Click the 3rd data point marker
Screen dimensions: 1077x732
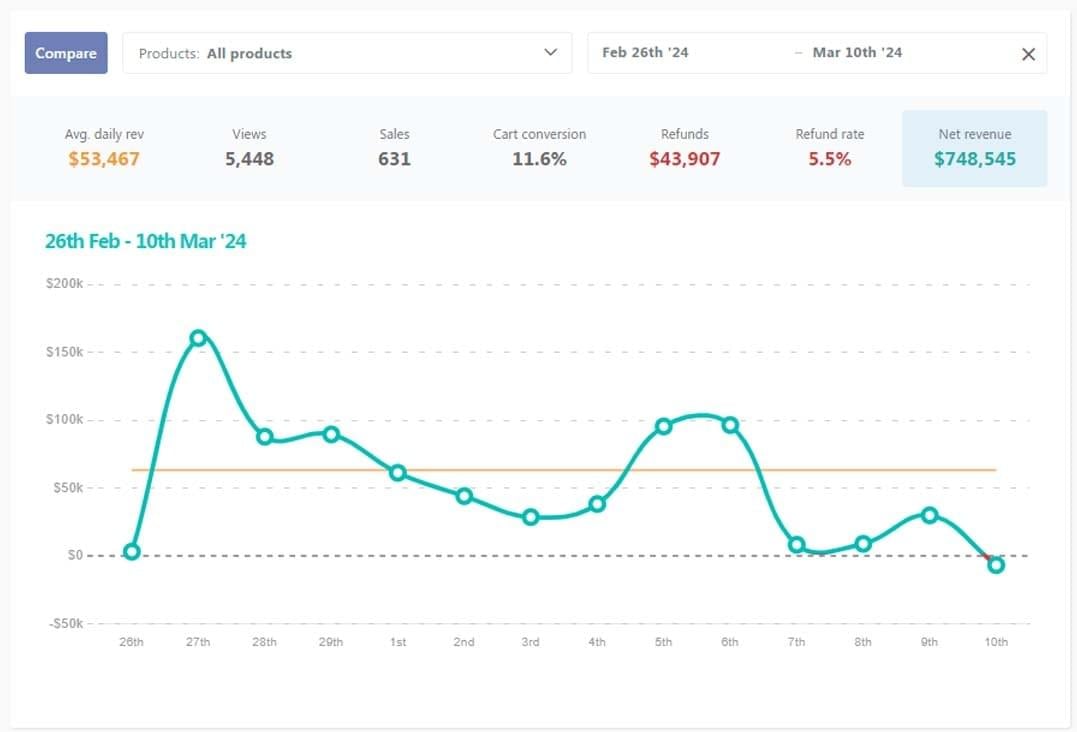pos(530,517)
